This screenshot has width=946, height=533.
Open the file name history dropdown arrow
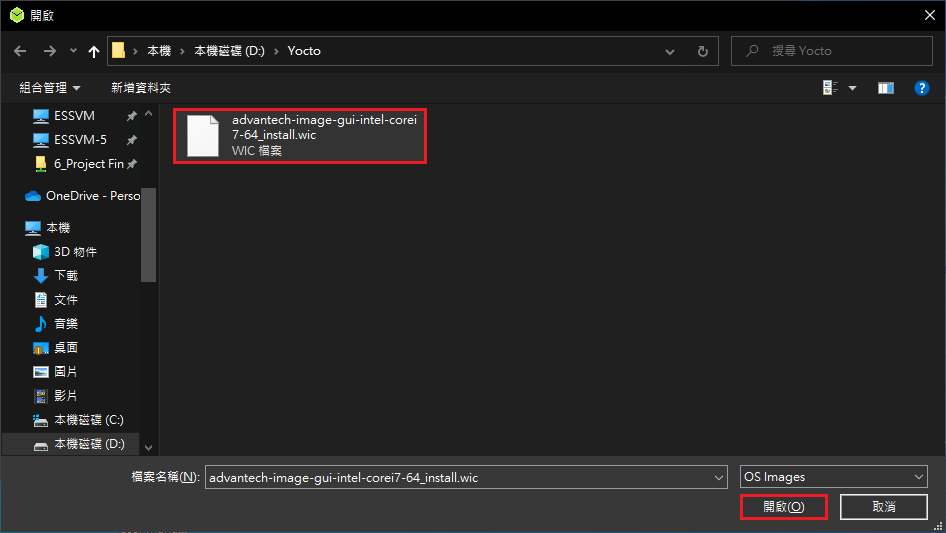click(x=718, y=478)
